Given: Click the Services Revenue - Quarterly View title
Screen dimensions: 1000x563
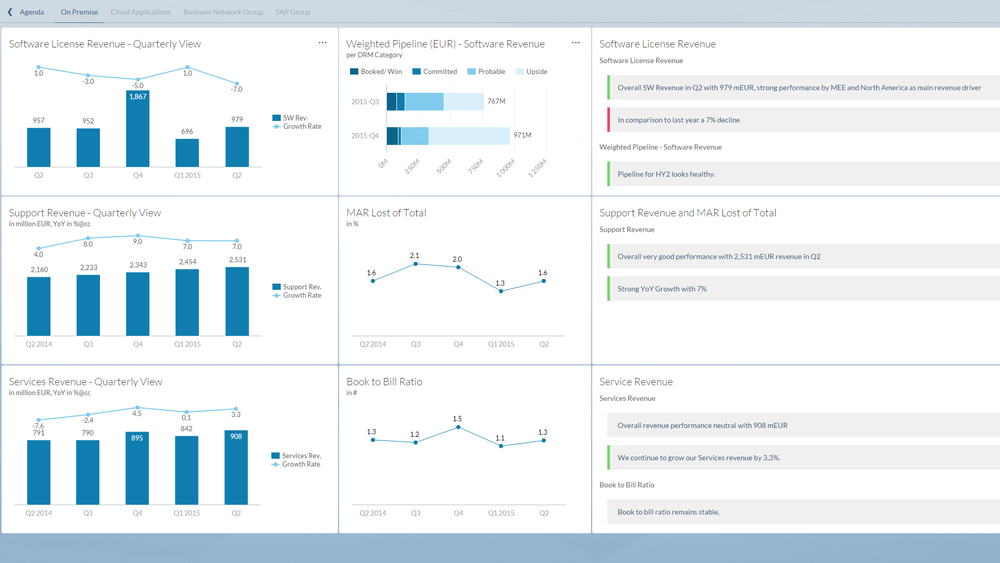Looking at the screenshot, I should pos(85,382).
